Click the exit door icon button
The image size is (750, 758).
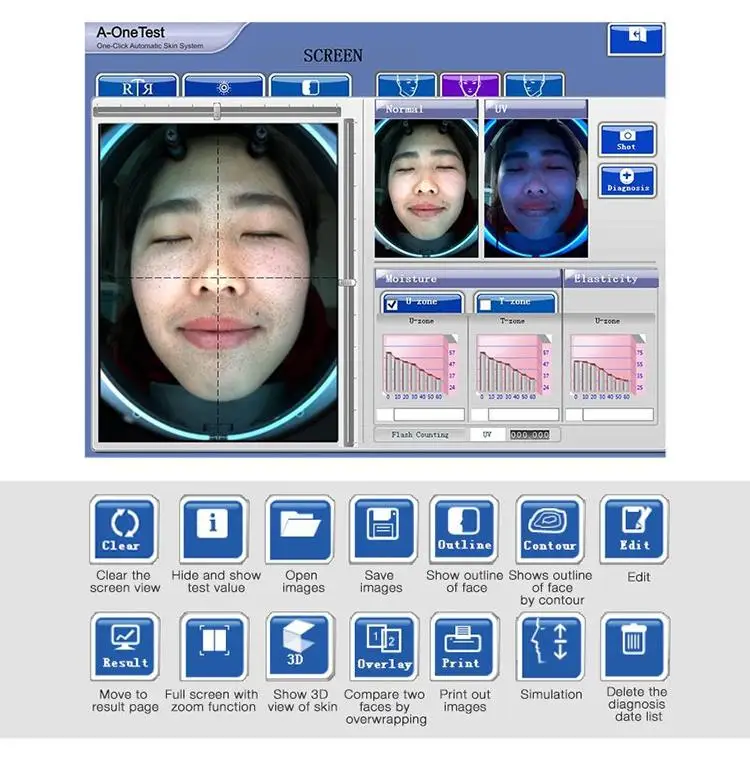(x=635, y=39)
